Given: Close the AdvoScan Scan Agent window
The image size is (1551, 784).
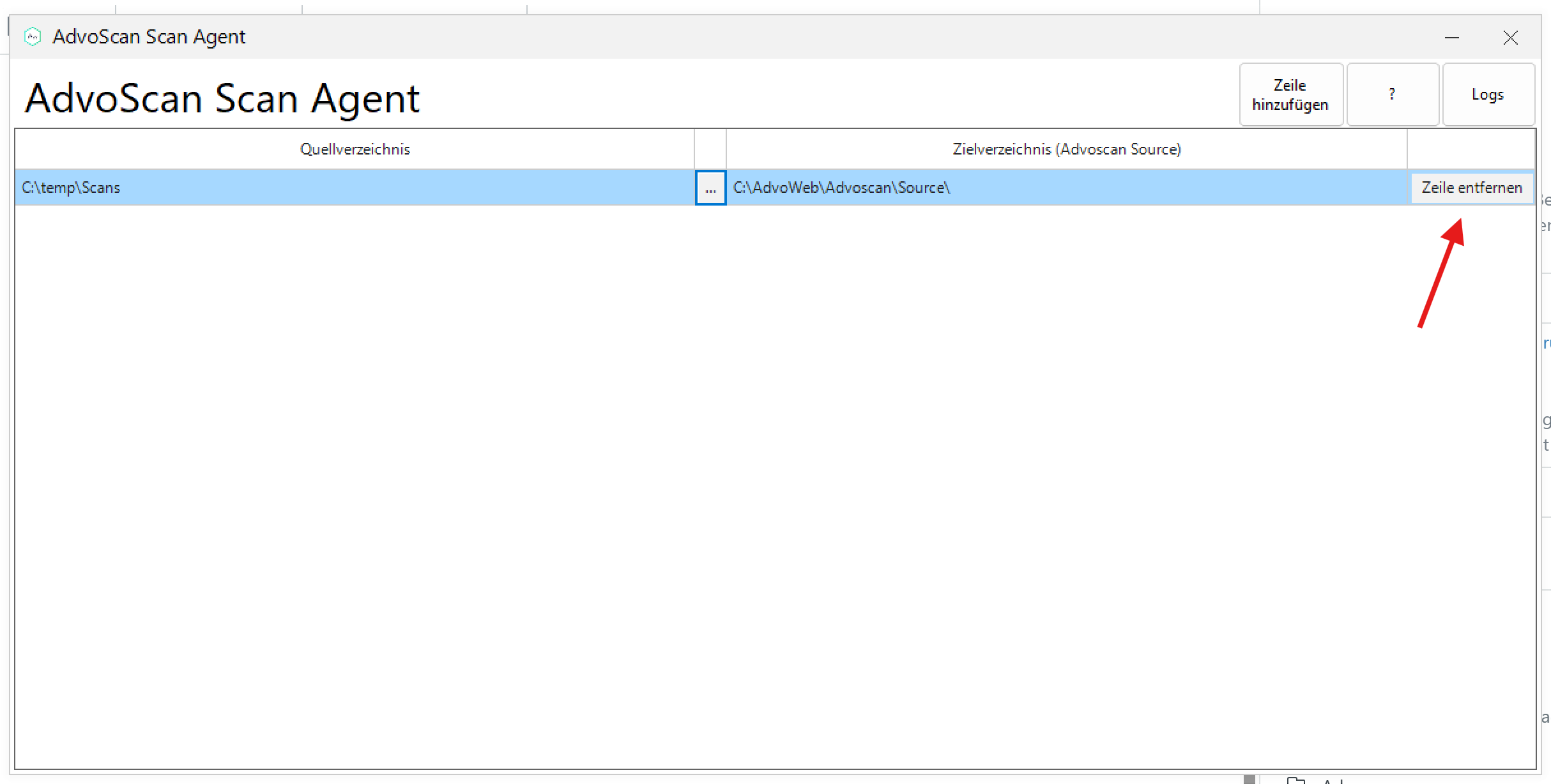Looking at the screenshot, I should coord(1511,38).
